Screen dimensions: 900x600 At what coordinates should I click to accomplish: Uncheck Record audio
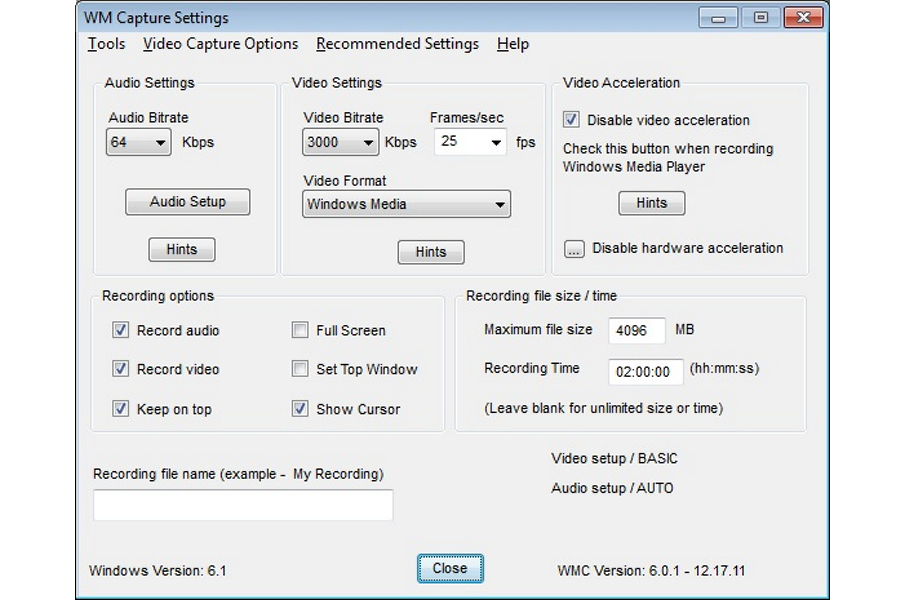120,330
